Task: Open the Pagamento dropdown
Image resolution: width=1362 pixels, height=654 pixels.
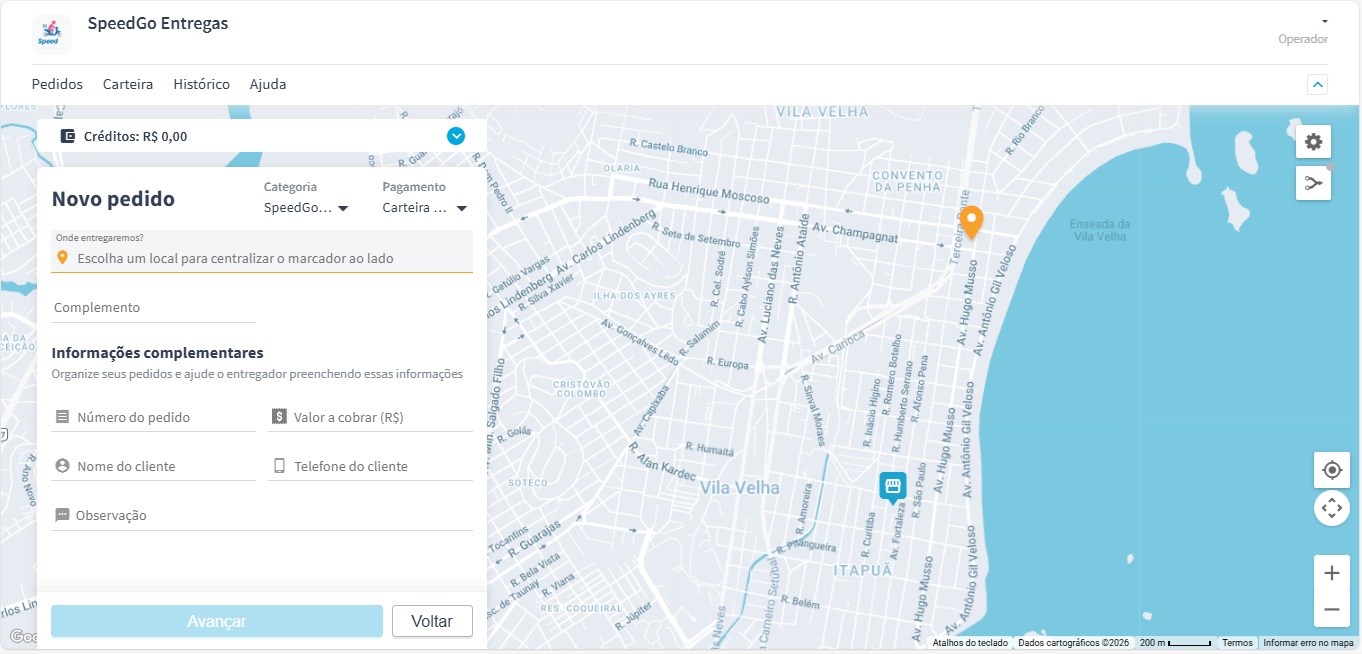Action: 425,208
